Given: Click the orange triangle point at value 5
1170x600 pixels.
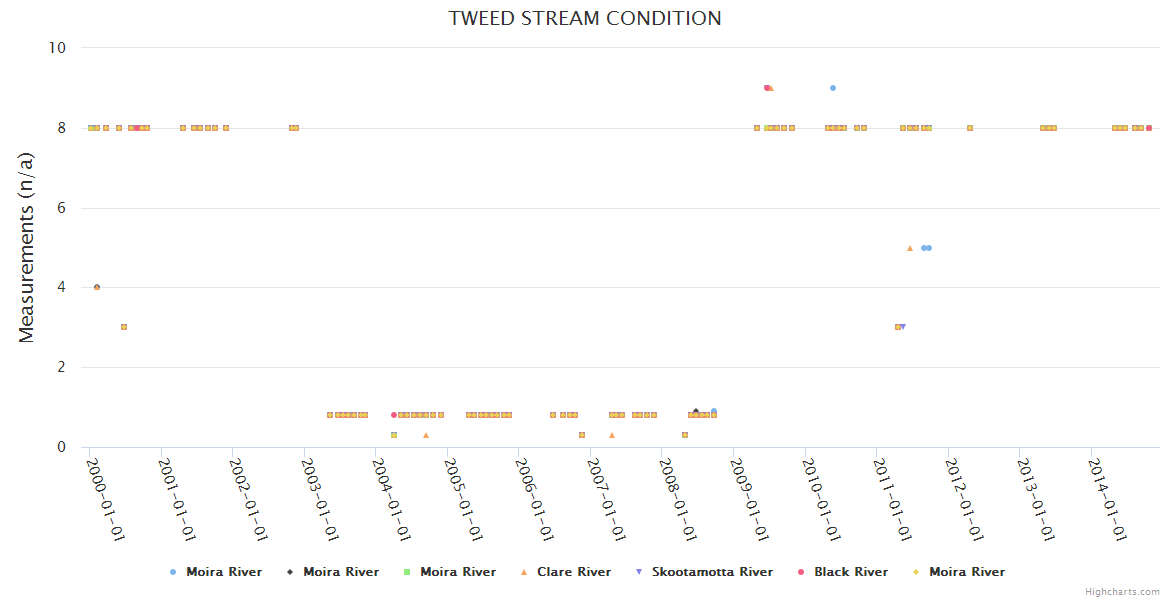Looking at the screenshot, I should point(910,248).
